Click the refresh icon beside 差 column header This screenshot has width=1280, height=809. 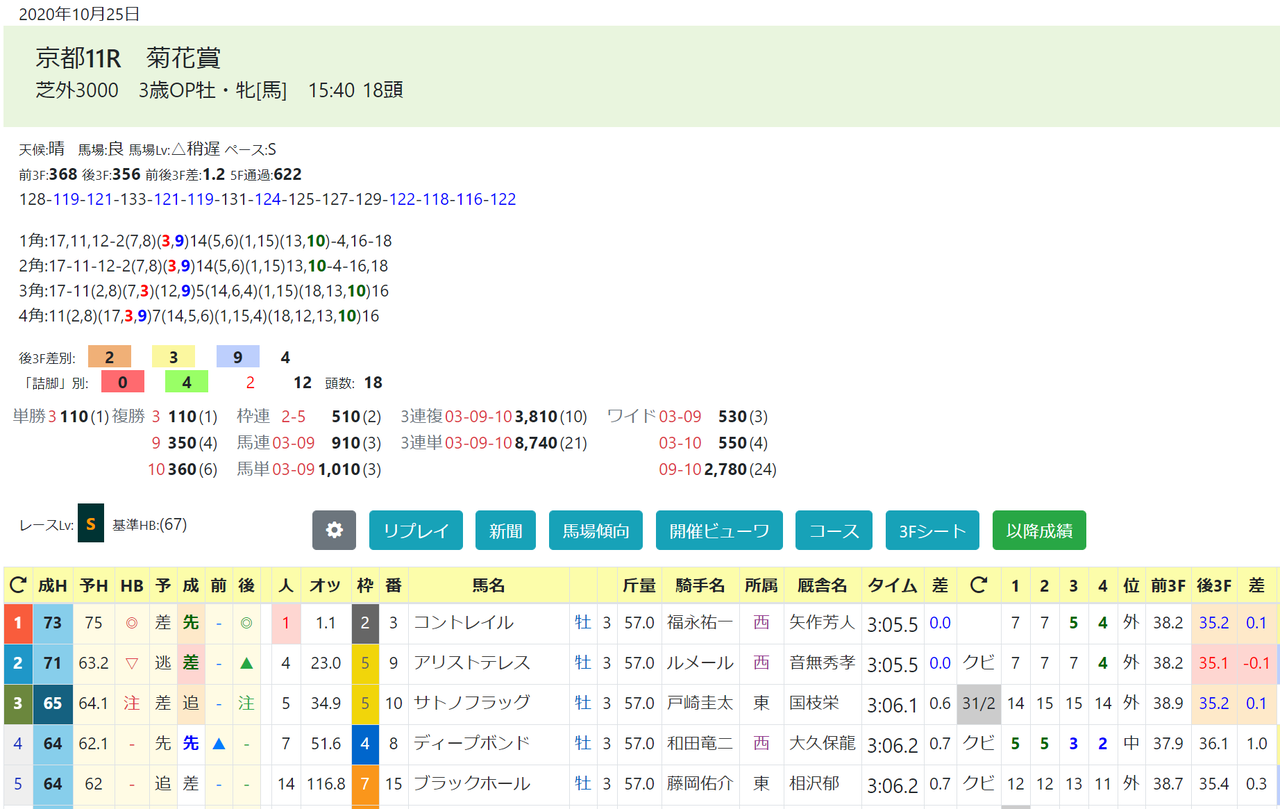click(979, 585)
